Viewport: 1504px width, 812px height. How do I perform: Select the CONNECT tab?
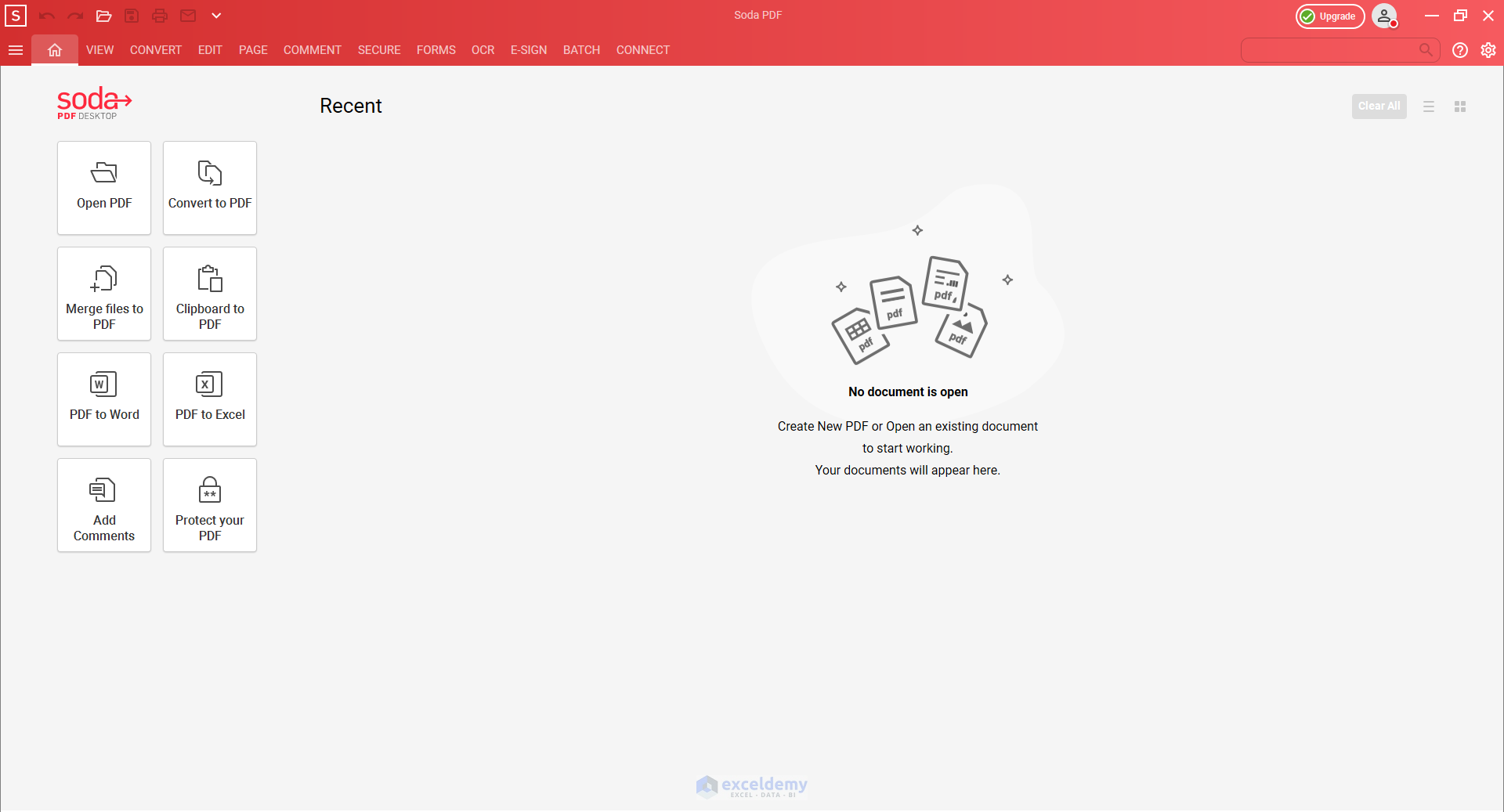point(643,50)
